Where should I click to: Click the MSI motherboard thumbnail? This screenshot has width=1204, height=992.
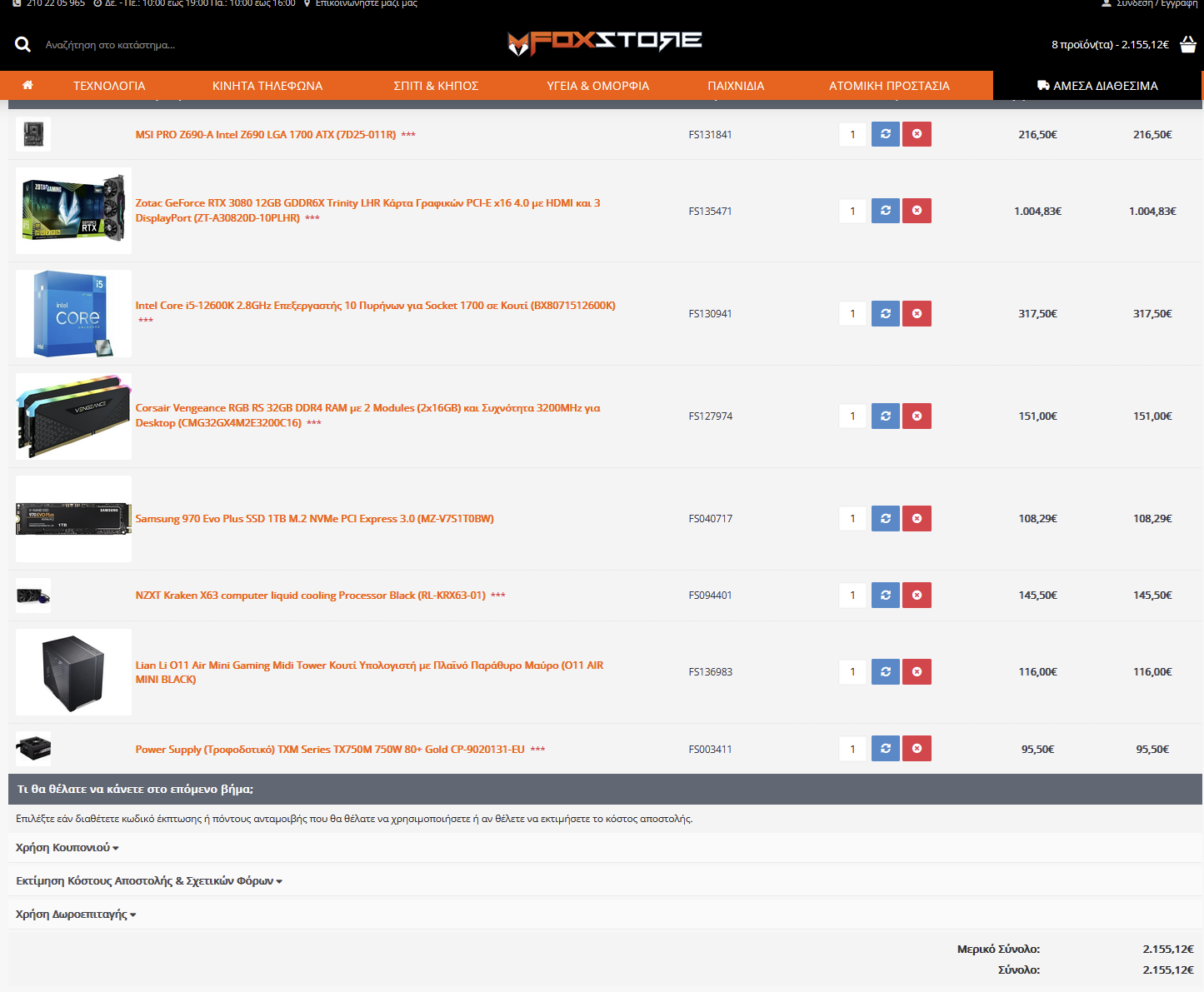click(33, 134)
